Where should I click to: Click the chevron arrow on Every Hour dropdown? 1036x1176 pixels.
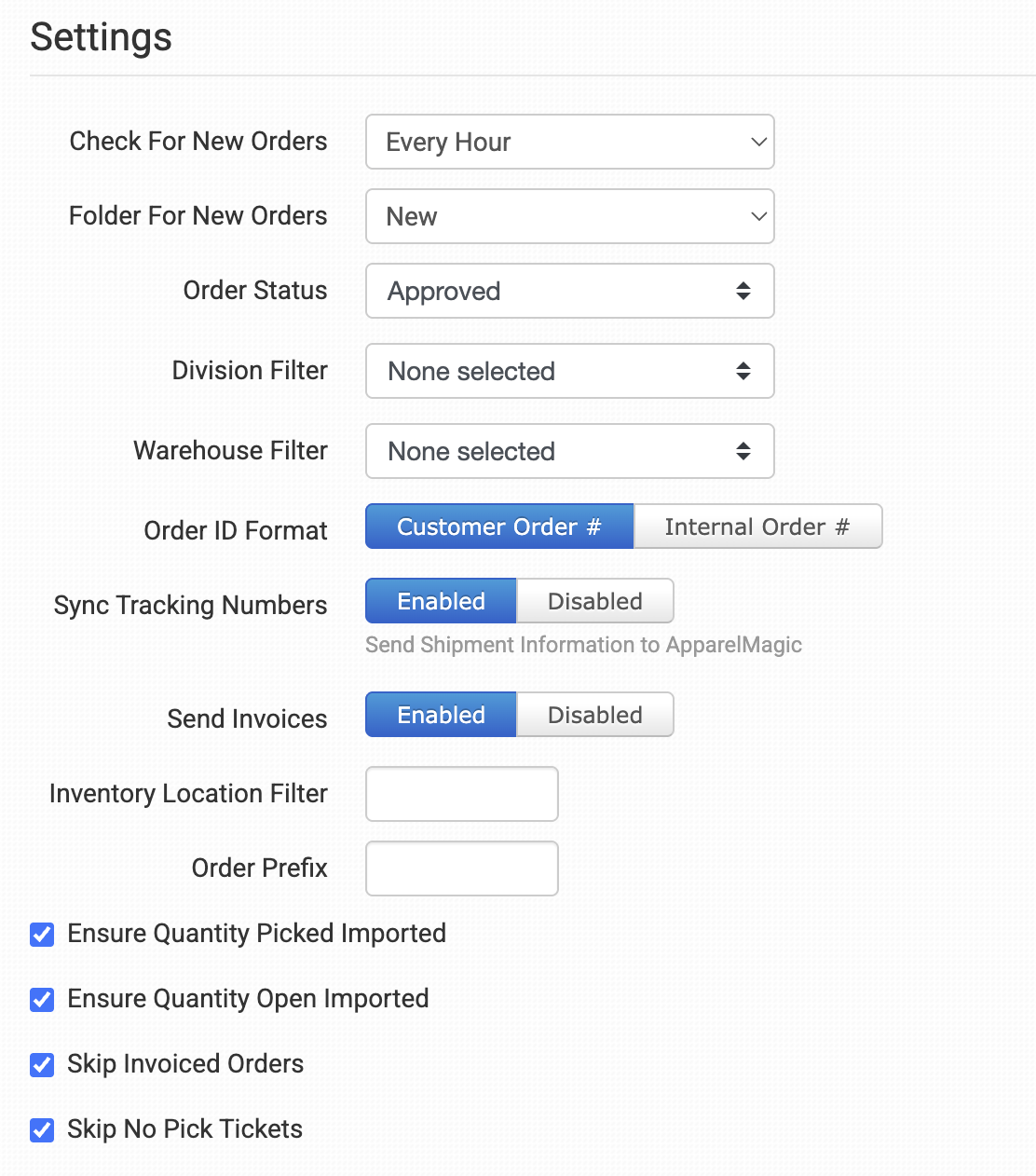click(758, 142)
